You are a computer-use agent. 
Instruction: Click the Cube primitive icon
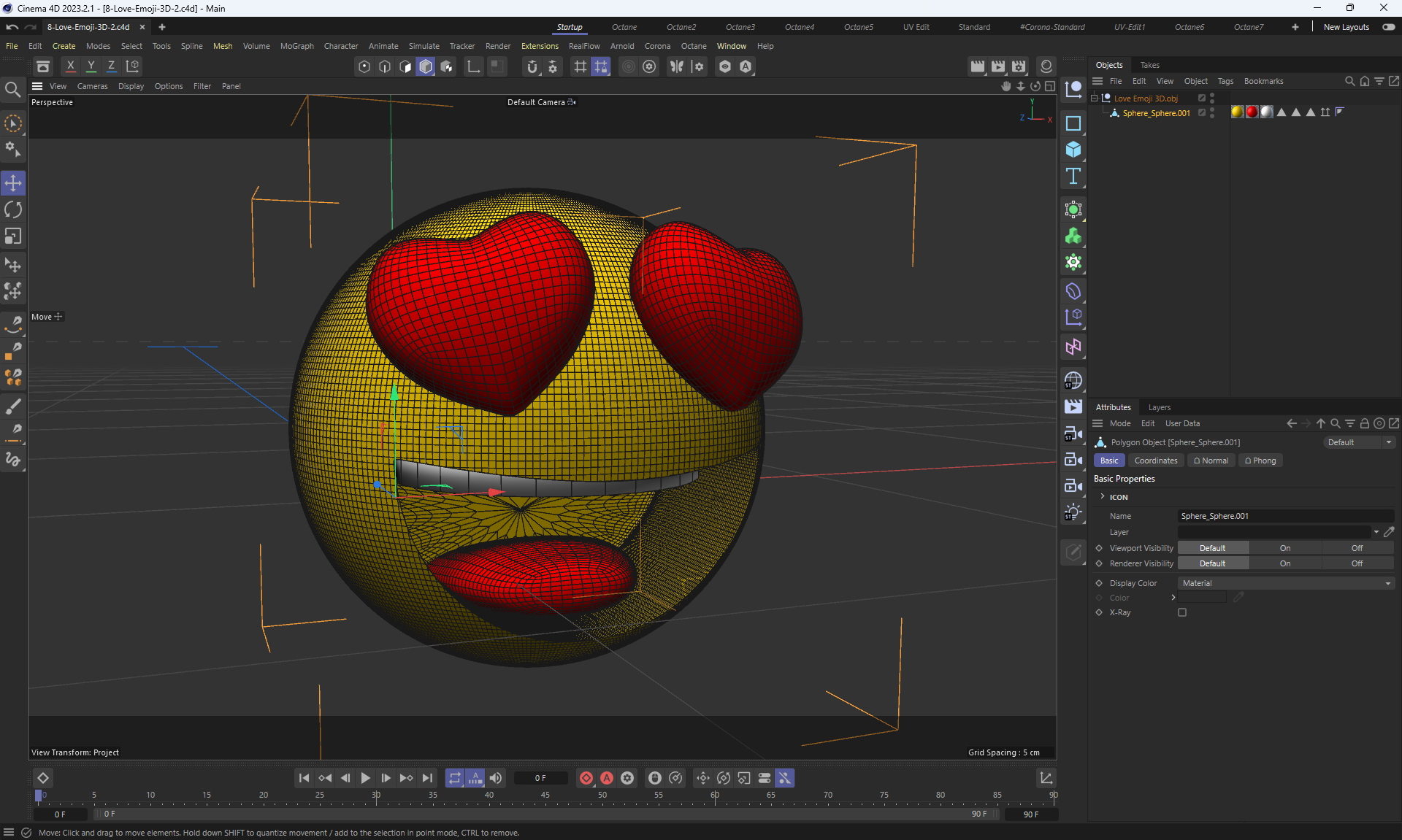tap(1073, 150)
